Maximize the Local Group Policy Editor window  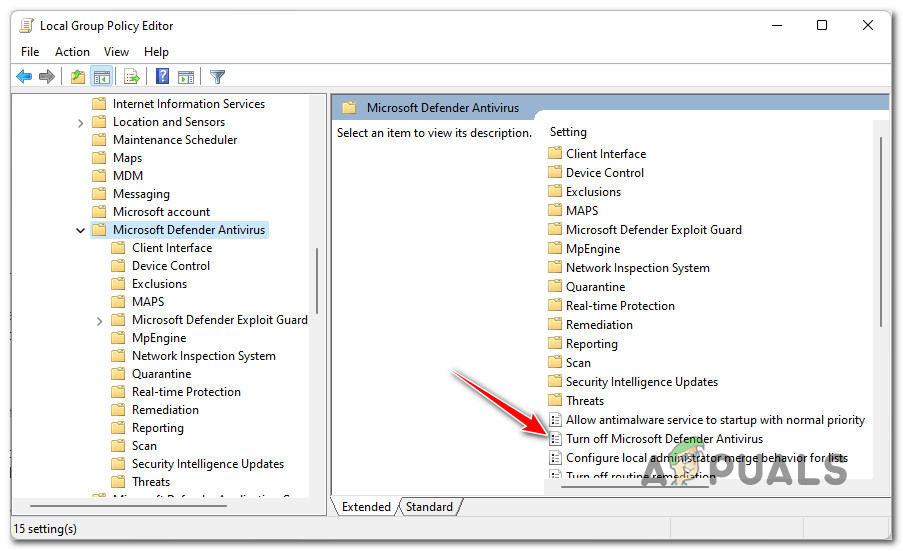click(x=822, y=25)
